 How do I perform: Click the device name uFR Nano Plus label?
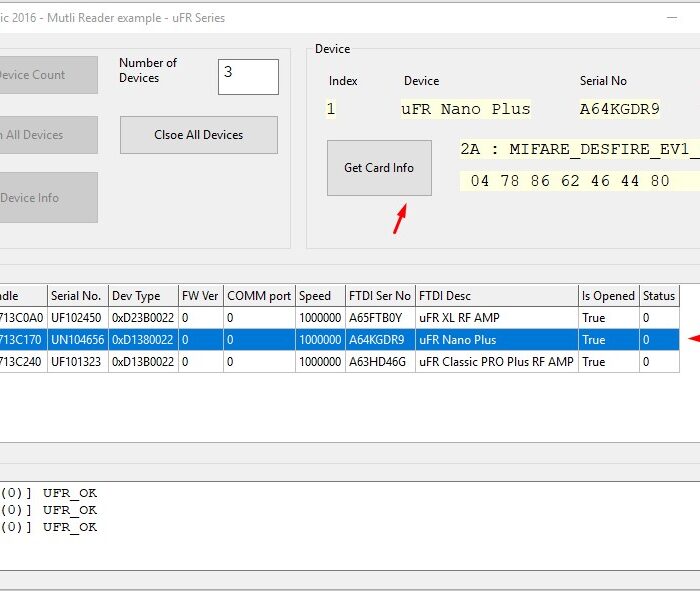tap(466, 109)
